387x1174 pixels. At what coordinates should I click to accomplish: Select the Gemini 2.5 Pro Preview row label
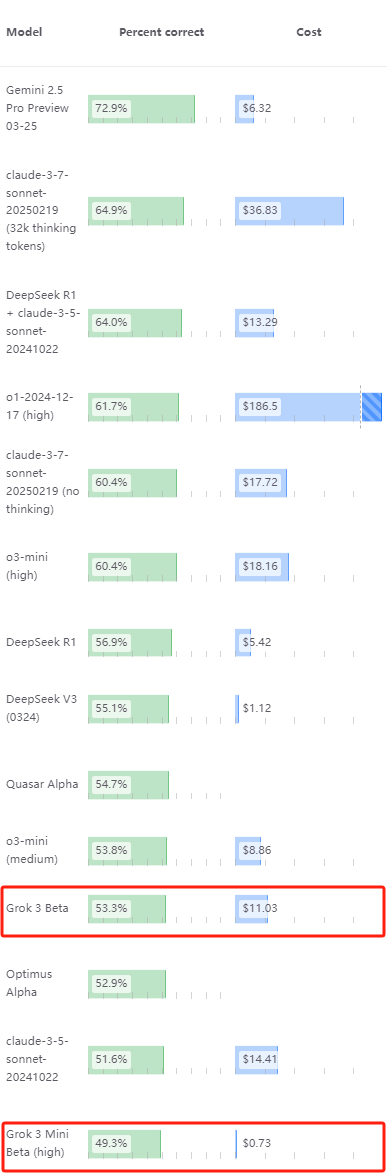[x=37, y=108]
